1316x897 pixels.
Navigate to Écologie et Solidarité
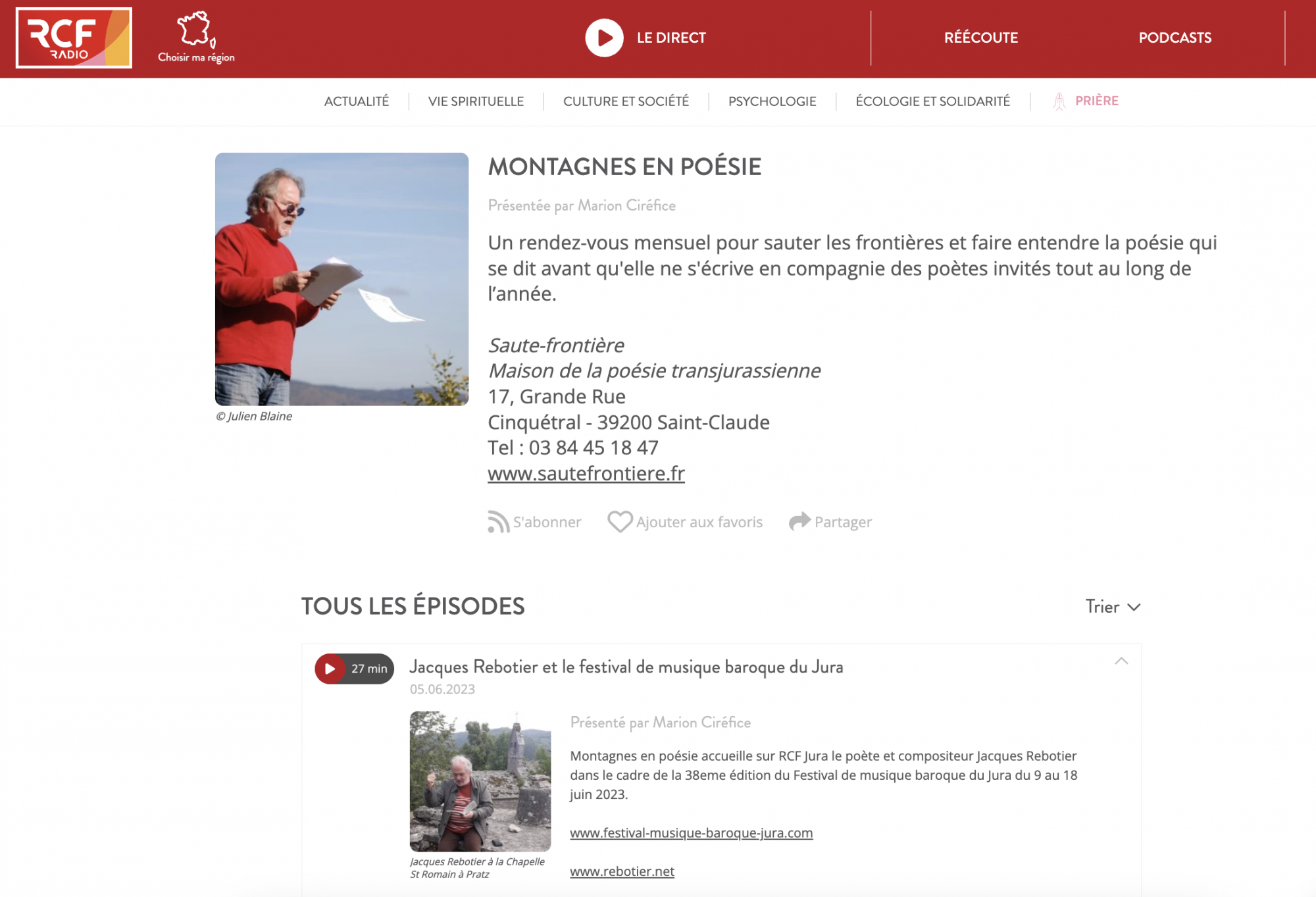click(932, 101)
